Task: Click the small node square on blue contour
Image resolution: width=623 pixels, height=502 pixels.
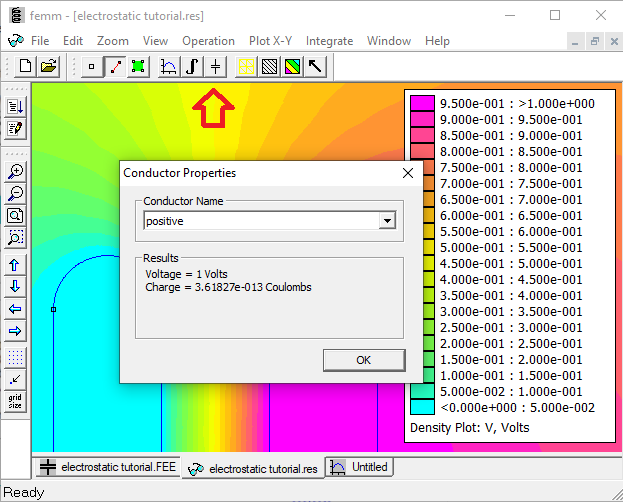Action: click(54, 309)
